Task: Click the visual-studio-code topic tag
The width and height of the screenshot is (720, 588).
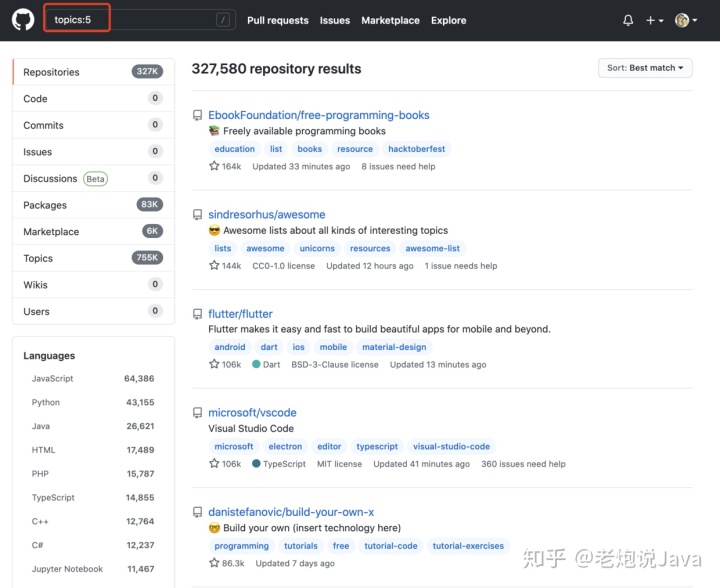Action: (451, 446)
